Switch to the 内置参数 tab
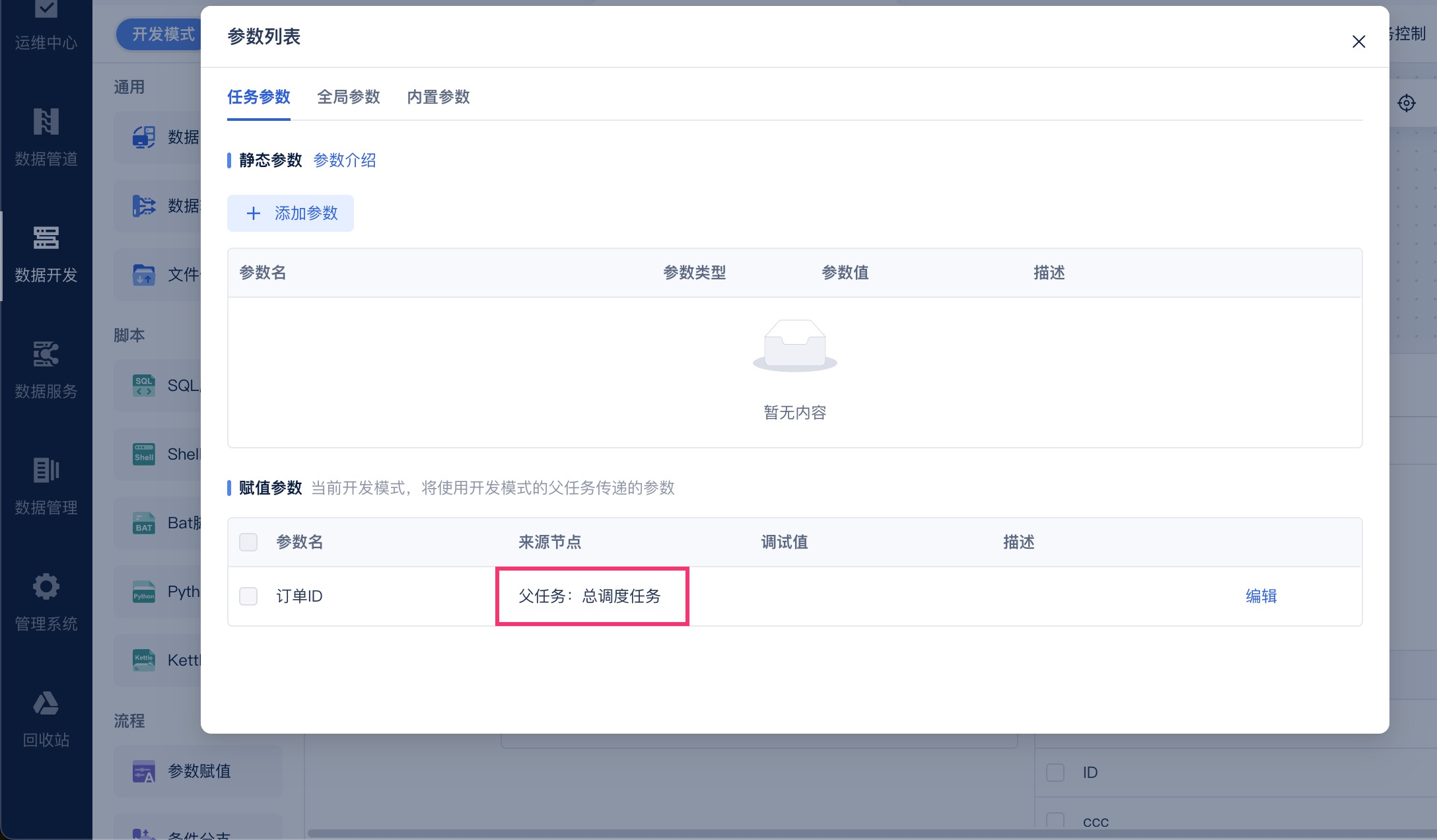Viewport: 1437px width, 840px height. [x=438, y=97]
